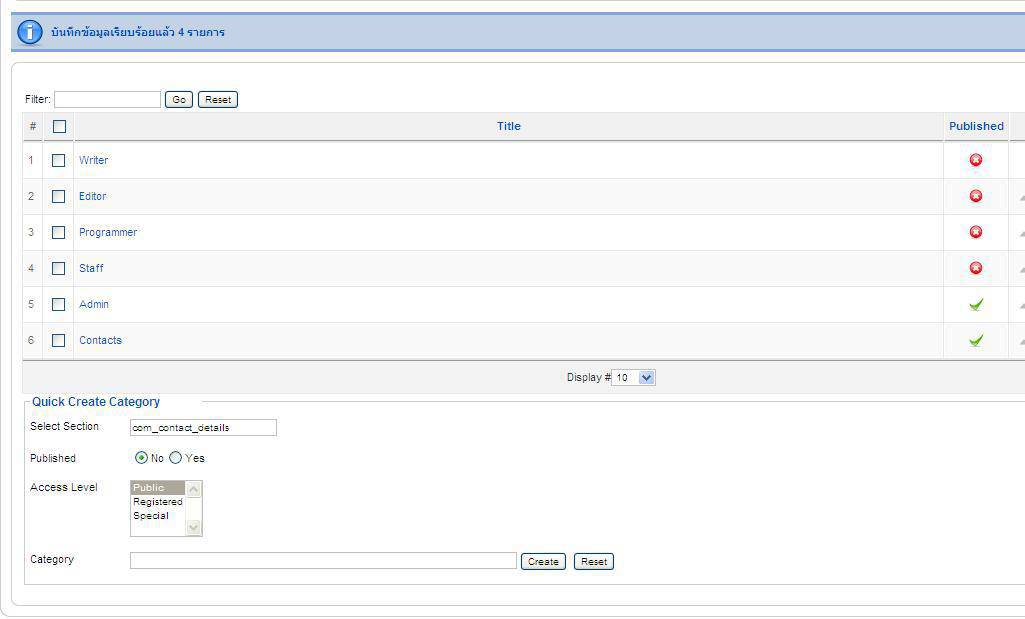Click the Quick Create Category heading
Image resolution: width=1025 pixels, height=619 pixels.
coord(96,402)
